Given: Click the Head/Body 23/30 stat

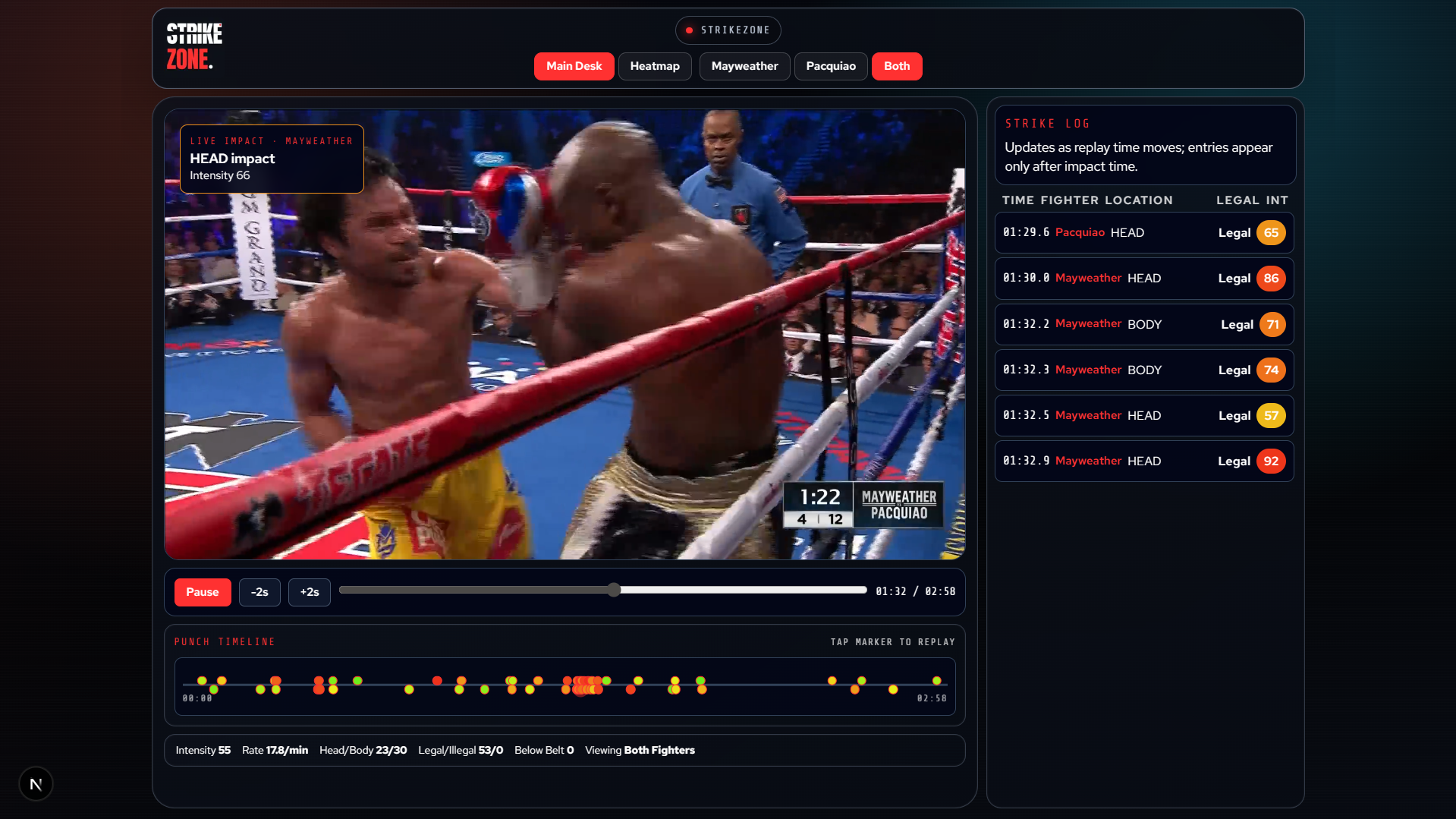Looking at the screenshot, I should (363, 750).
